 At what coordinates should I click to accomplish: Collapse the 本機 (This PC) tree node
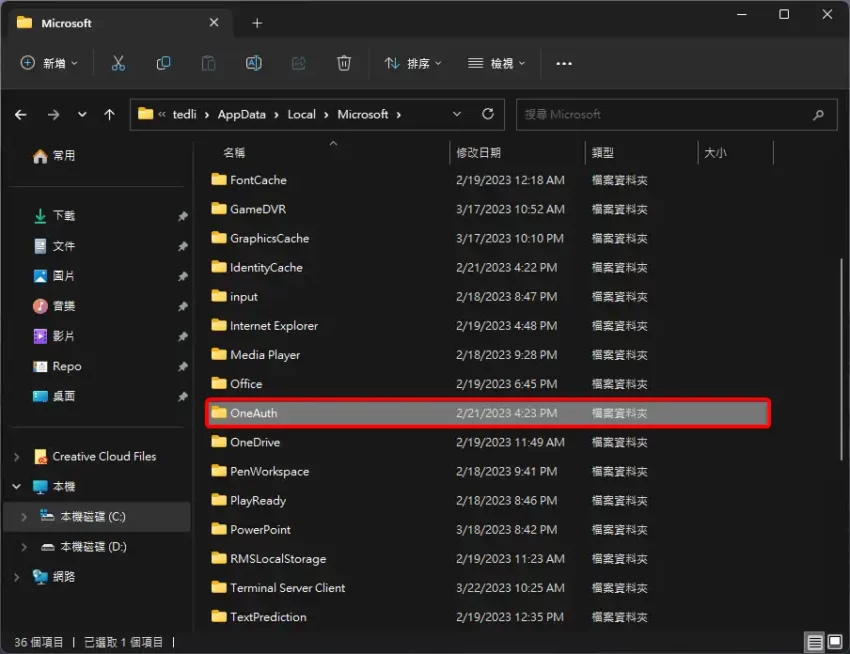16,487
